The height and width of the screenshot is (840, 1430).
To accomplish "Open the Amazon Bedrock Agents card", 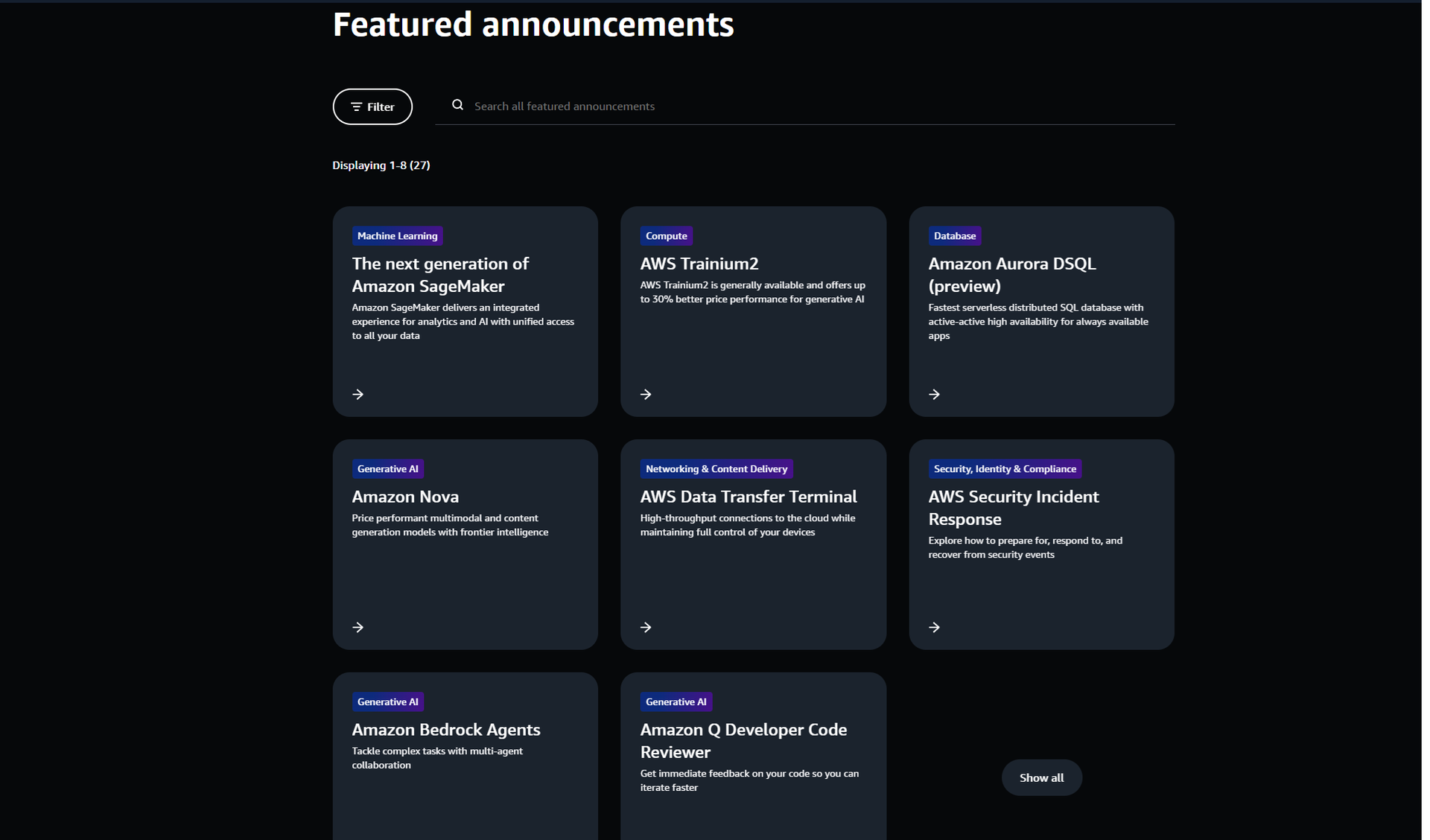I will 445,729.
